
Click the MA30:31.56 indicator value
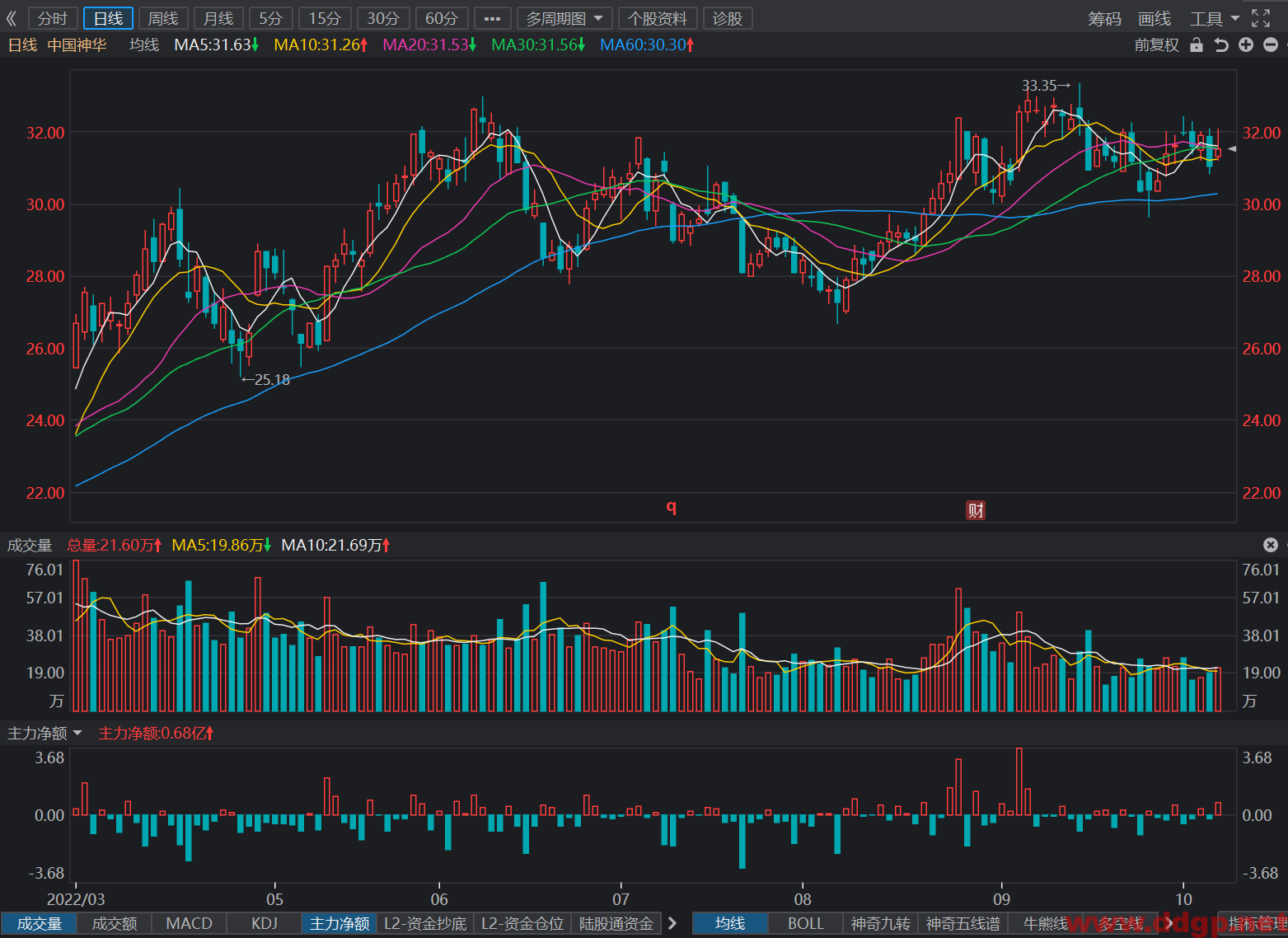point(538,45)
